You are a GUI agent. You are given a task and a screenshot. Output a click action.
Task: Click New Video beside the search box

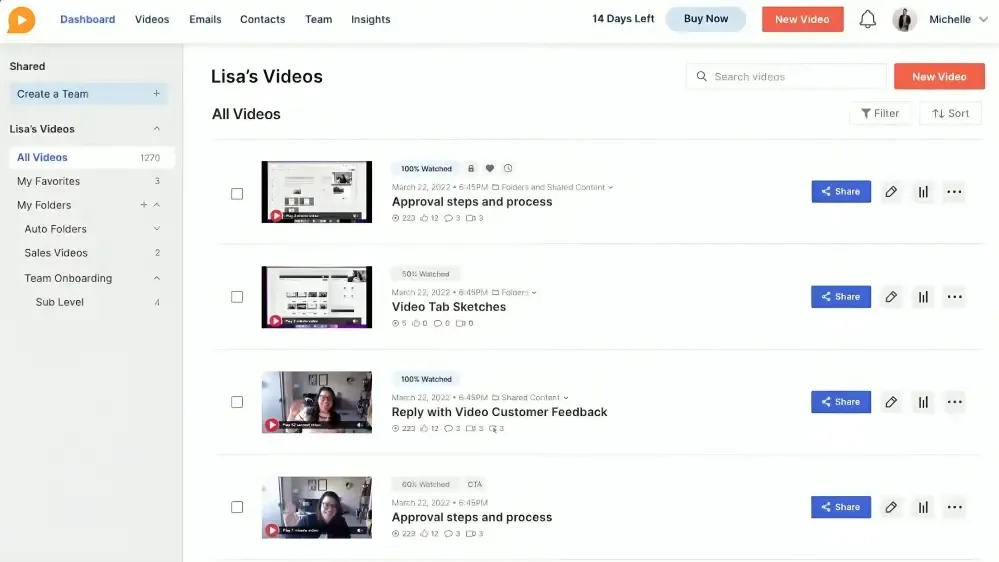(939, 76)
